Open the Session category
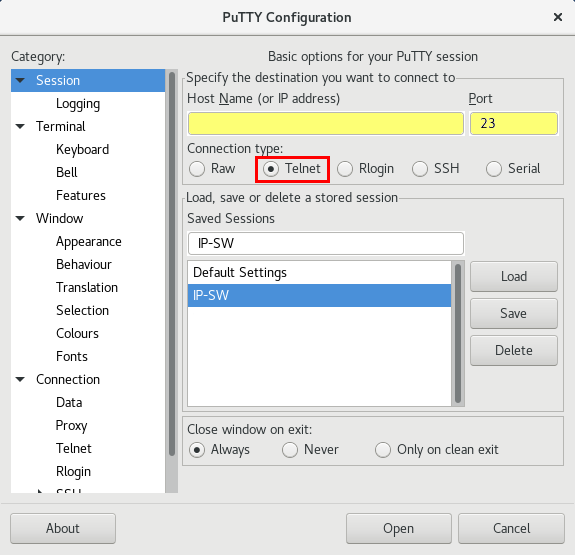The height and width of the screenshot is (555, 575). (x=58, y=80)
